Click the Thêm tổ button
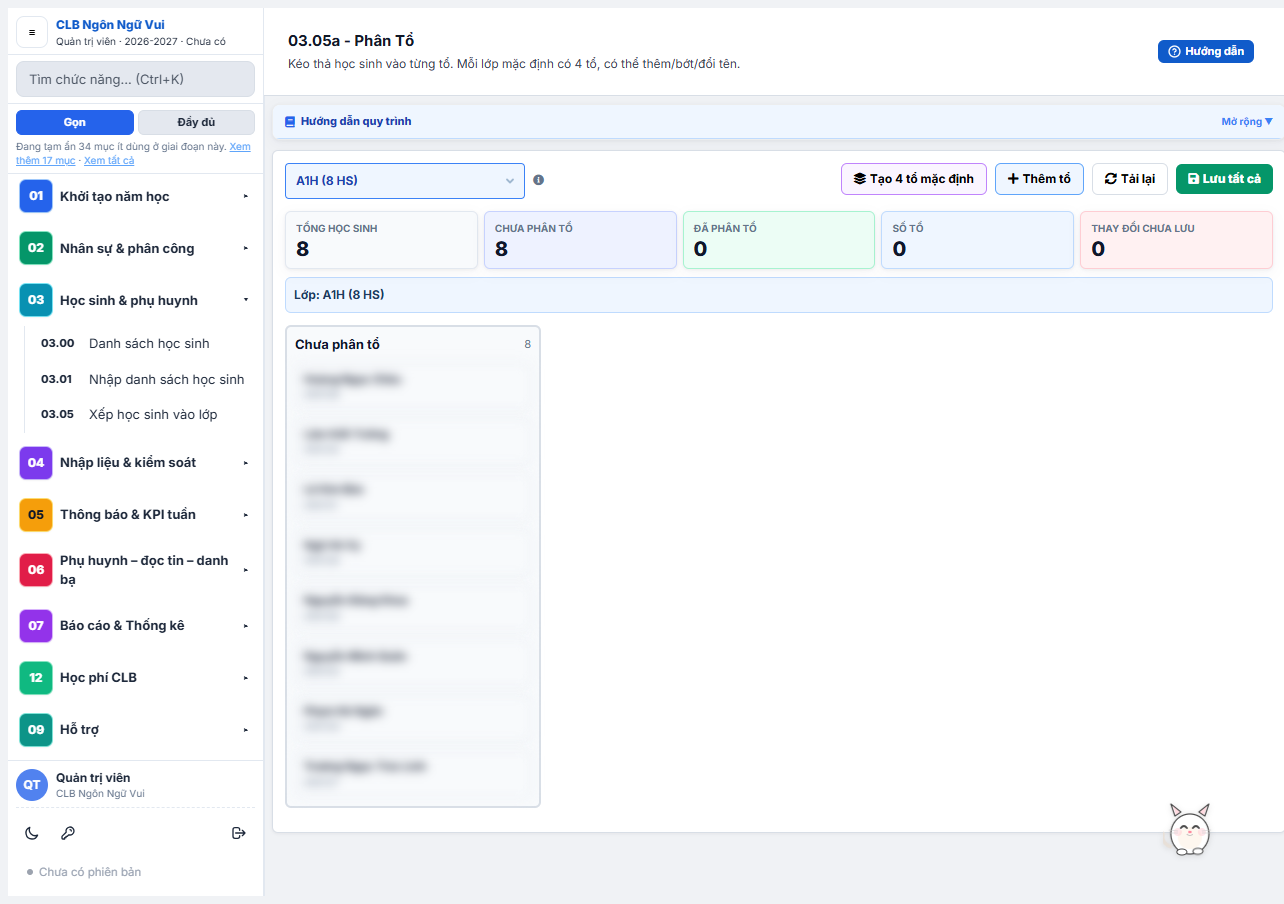 1039,179
